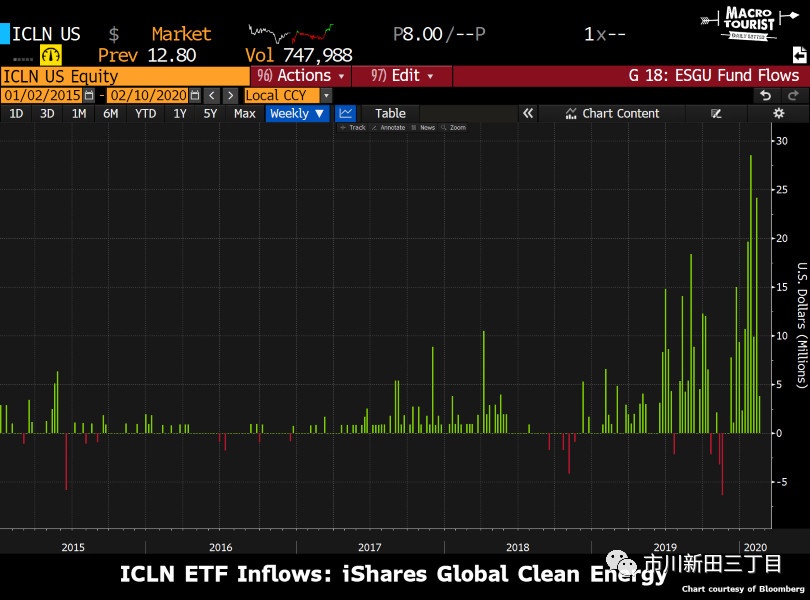Click the ICLN US ticker label
The width and height of the screenshot is (810, 600).
coord(46,34)
